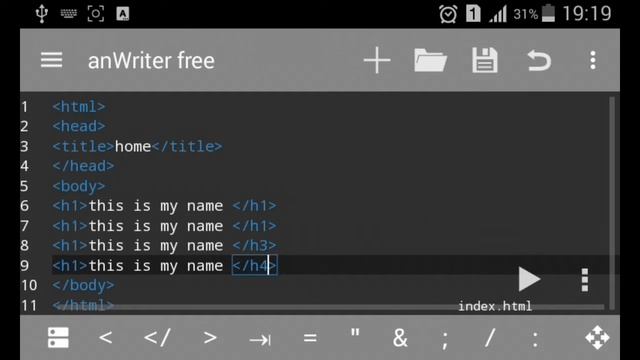Click the horizontal scrollbar under the code
Image resolution: width=640 pixels, height=360 pixels.
[328, 307]
